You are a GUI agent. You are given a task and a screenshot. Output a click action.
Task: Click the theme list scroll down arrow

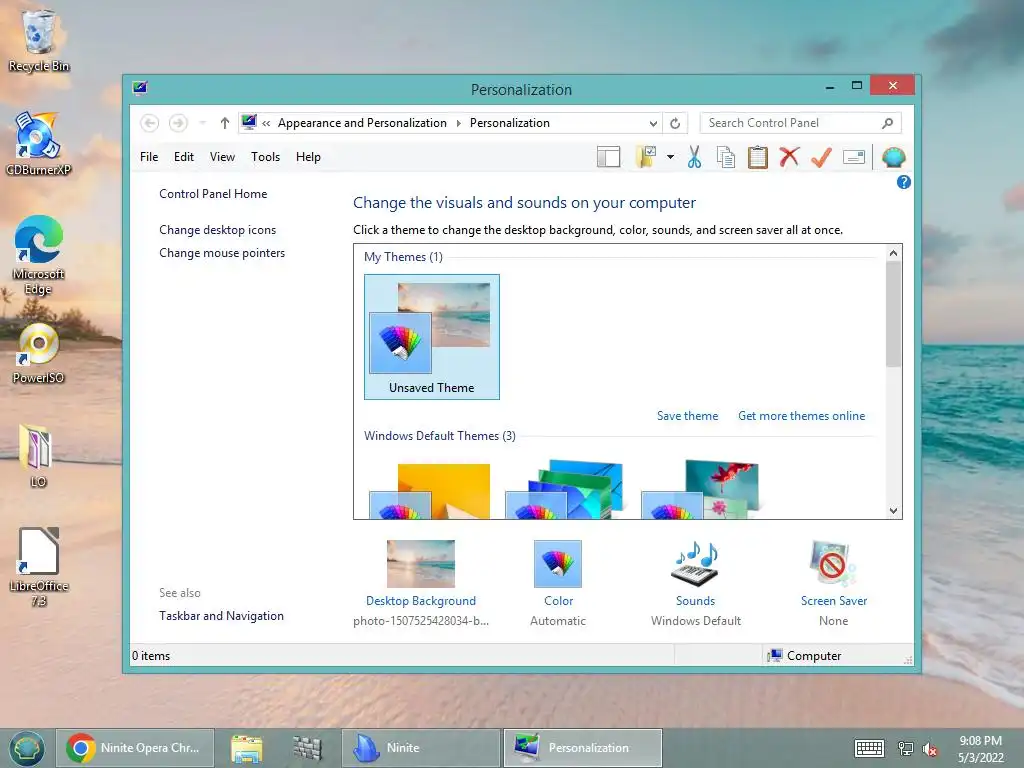893,511
